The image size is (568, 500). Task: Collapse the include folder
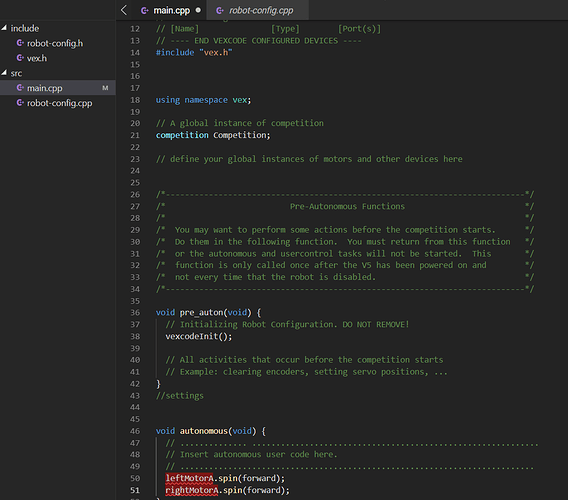[4, 28]
